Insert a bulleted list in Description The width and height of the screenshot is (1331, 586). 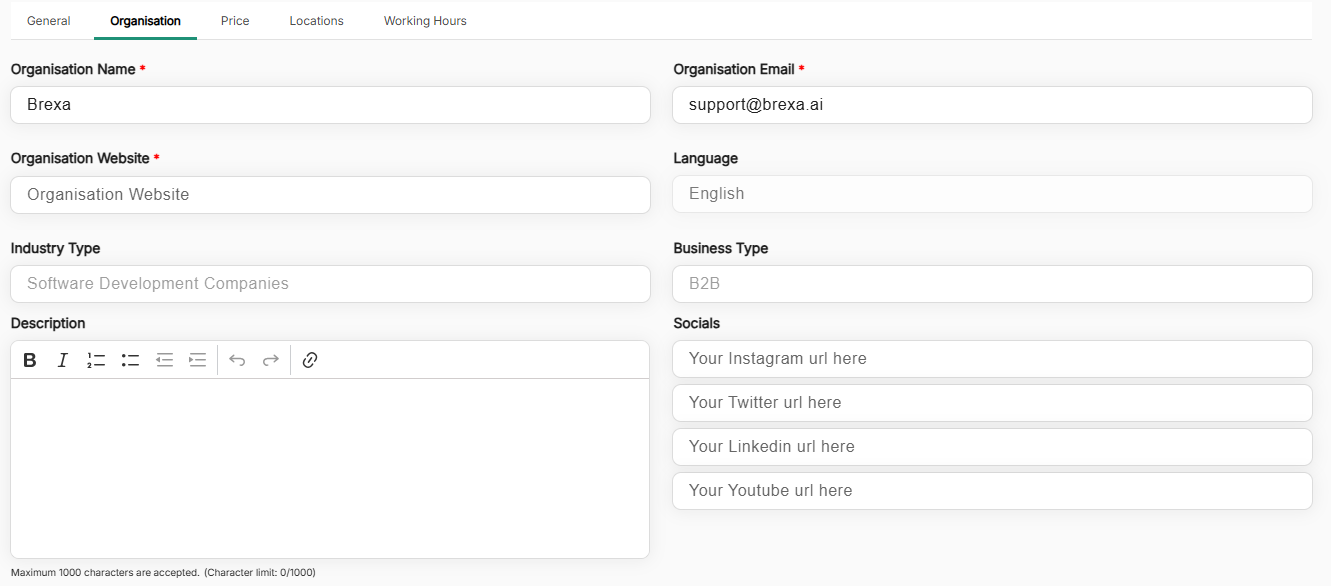pos(130,360)
